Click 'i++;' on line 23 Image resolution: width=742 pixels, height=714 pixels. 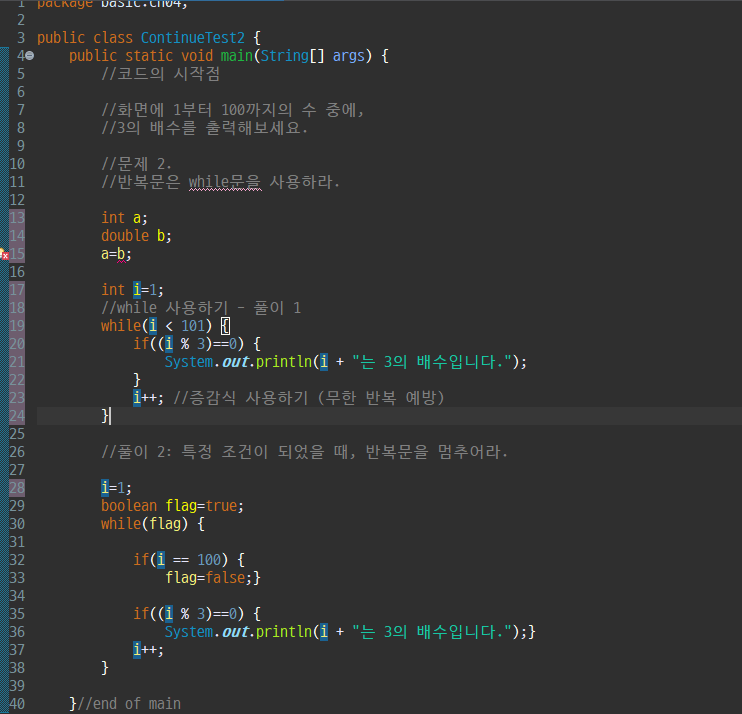(x=149, y=397)
